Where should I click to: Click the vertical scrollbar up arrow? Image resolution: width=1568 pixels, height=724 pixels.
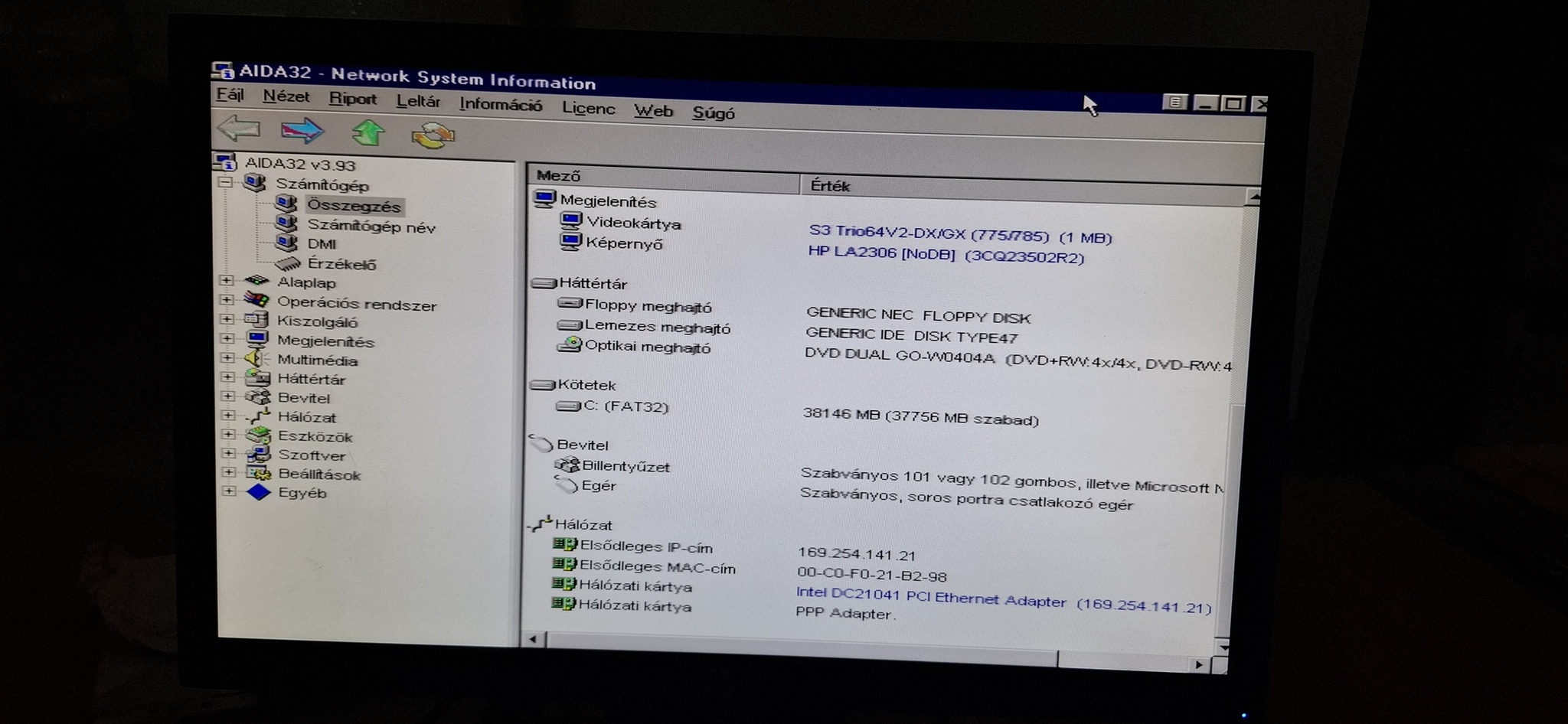1253,197
